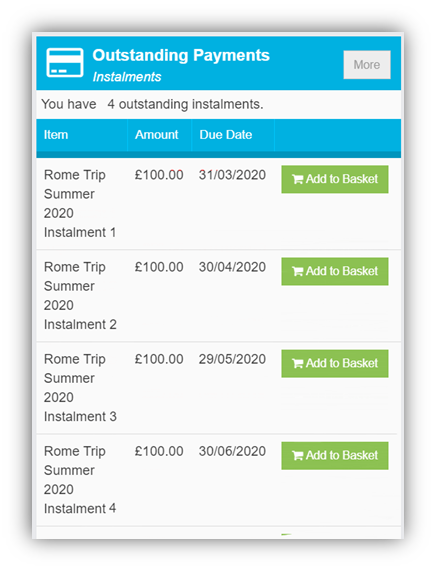Screen dimensions: 436x571
Task: Sort by the Item column header
Action: pos(56,135)
